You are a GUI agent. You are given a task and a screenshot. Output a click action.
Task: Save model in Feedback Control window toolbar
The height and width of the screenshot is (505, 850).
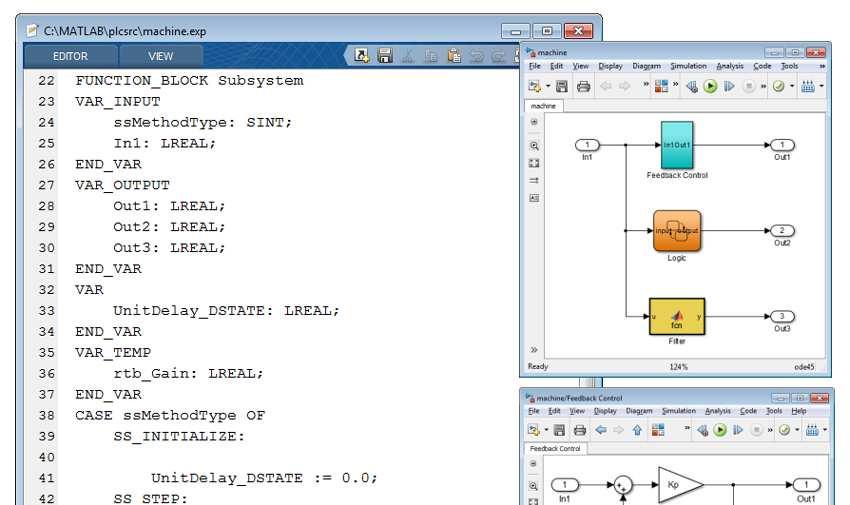(559, 430)
